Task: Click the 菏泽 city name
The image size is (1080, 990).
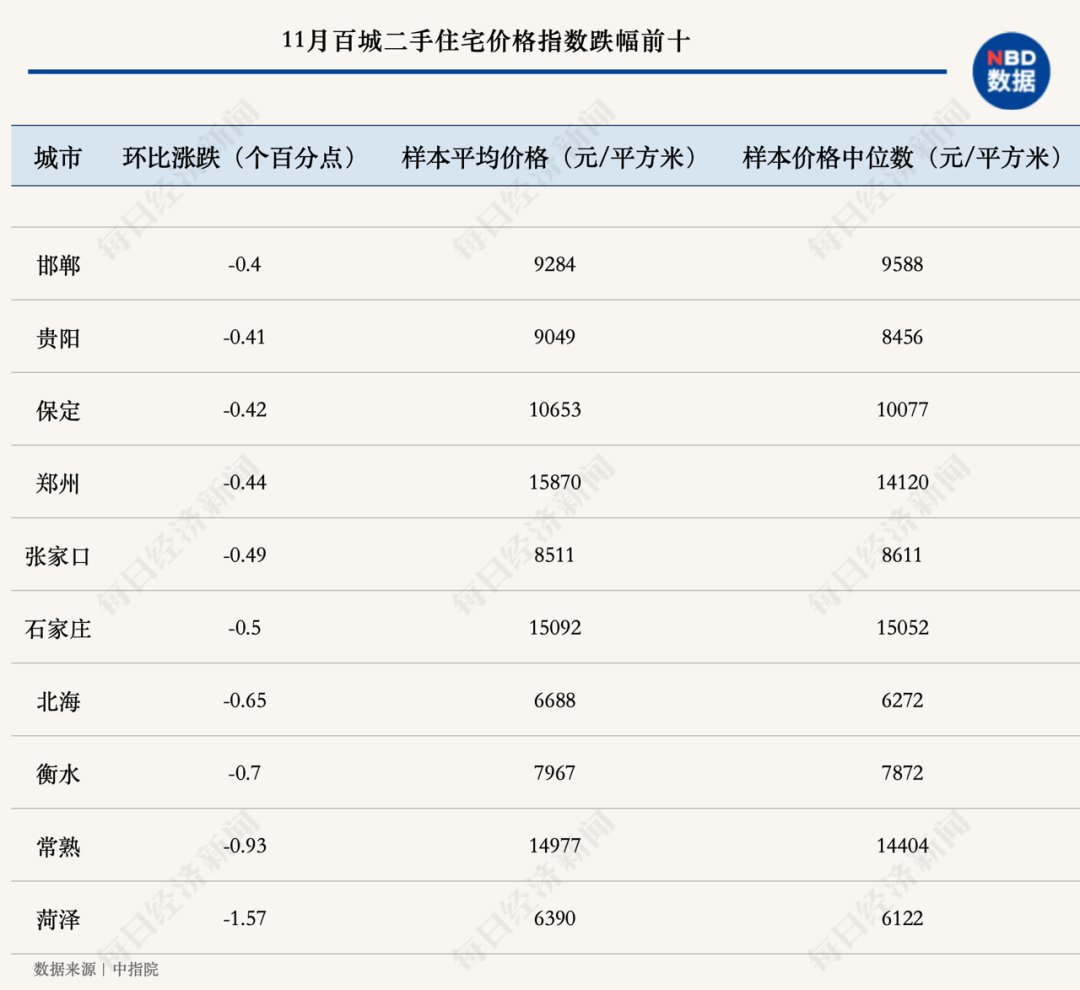Action: tap(58, 920)
